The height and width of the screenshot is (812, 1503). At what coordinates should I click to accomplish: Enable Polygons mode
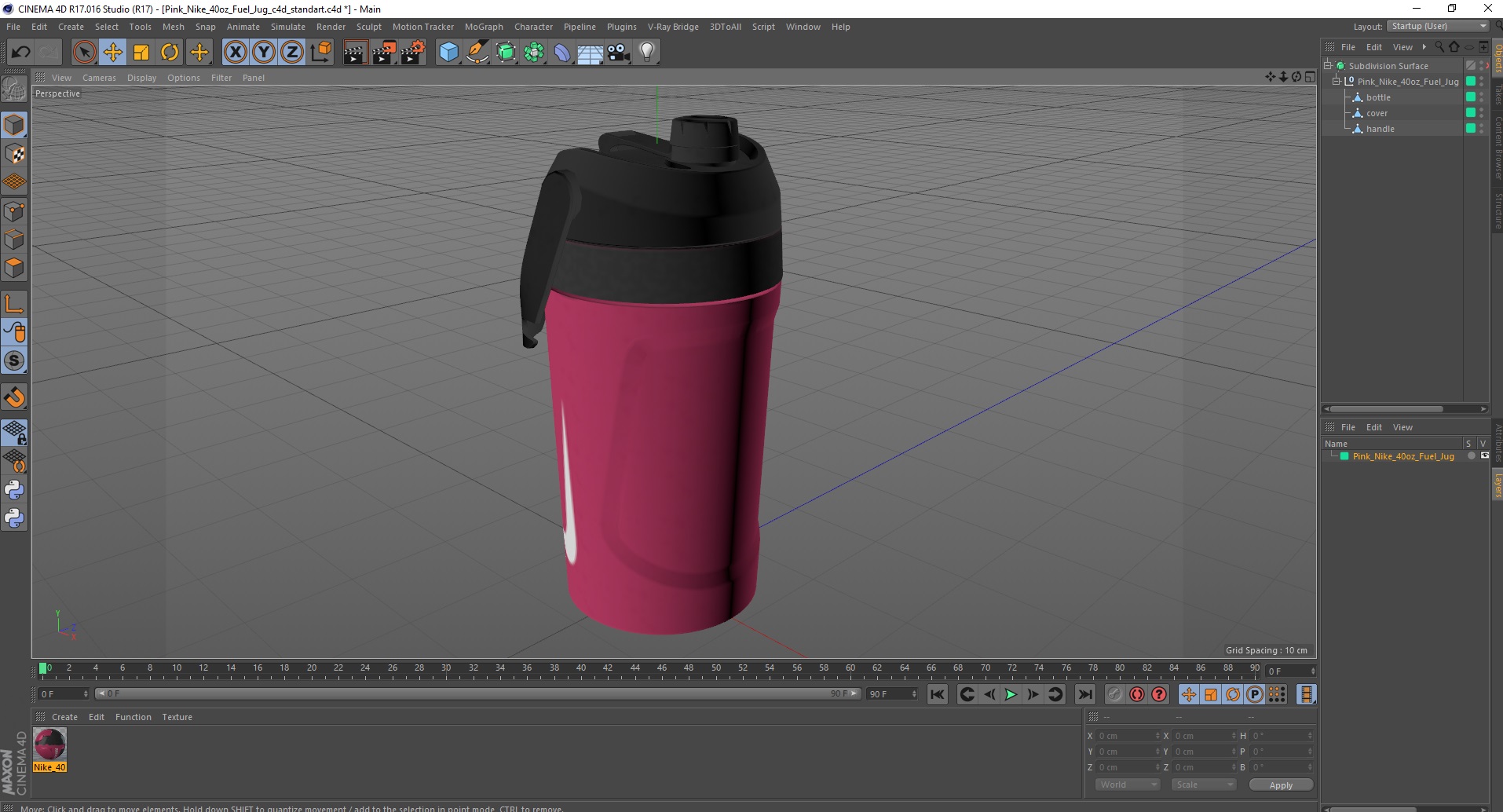[14, 268]
